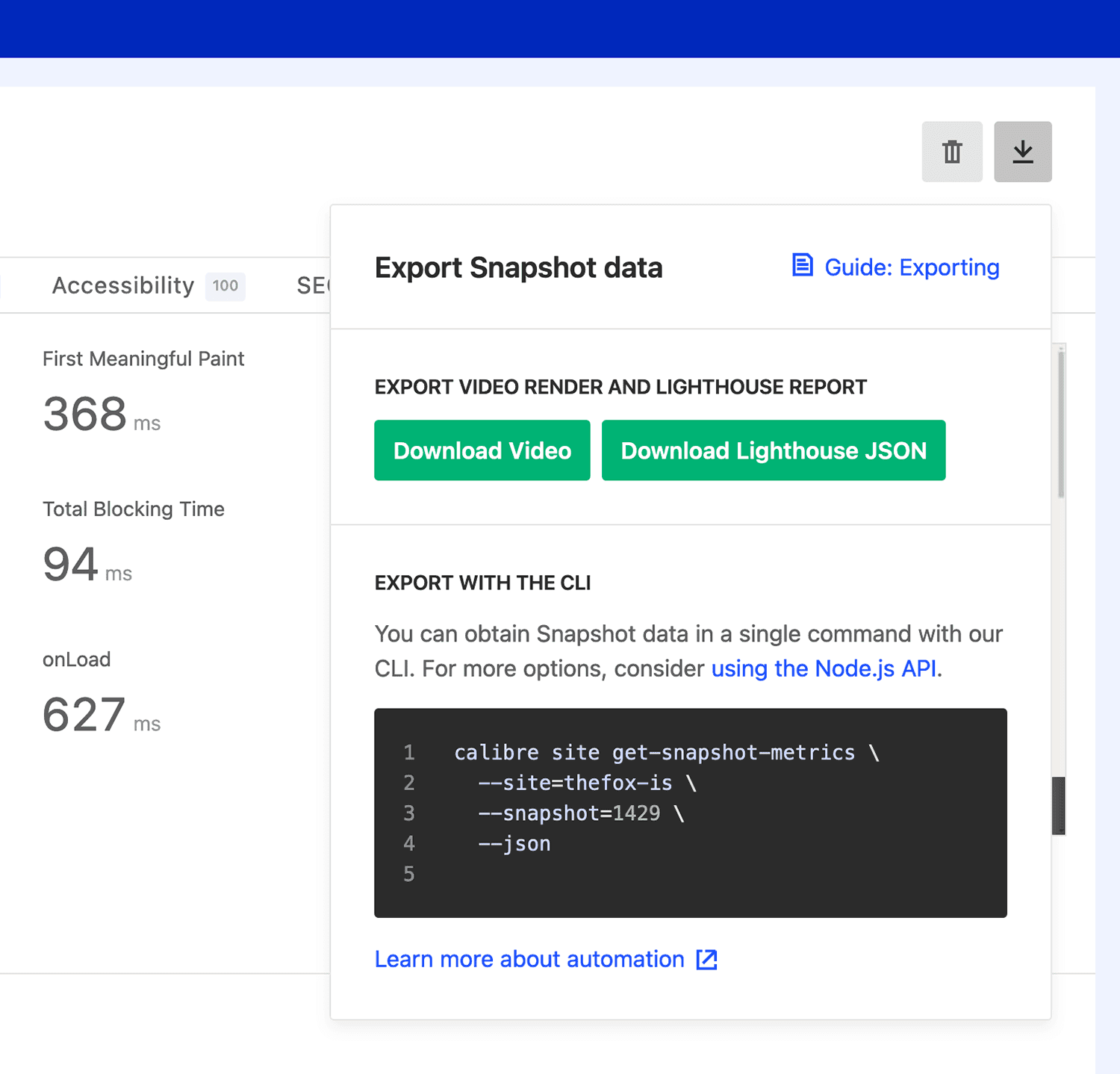Open the Node.js API link
1120x1074 pixels.
click(824, 668)
